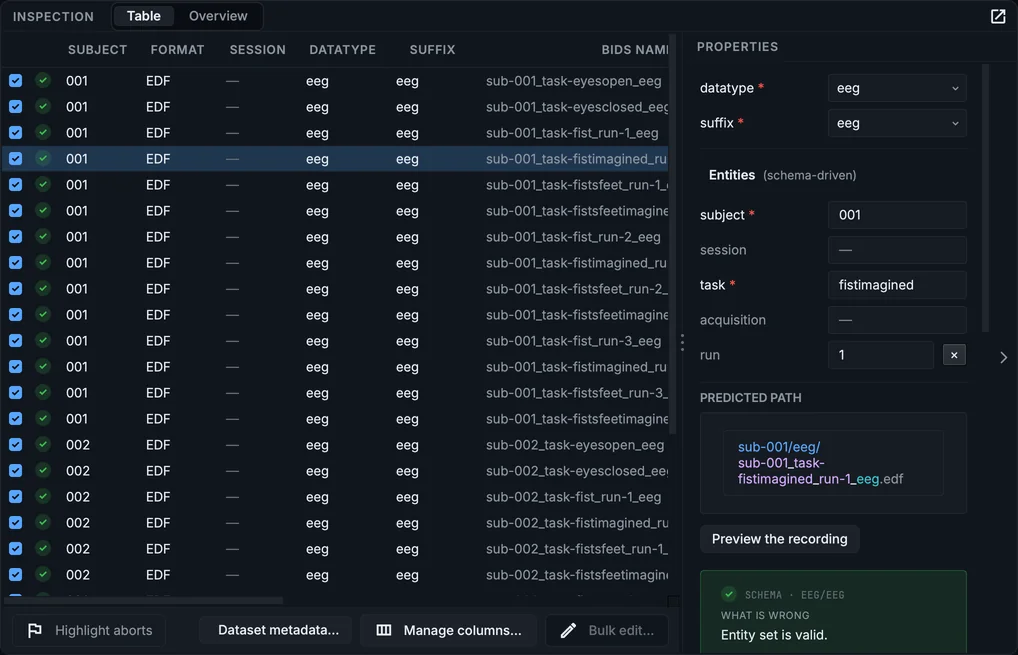Uncheck the checkbox for sub-001_task-fist_run-2_eeg
Viewport: 1018px width, 655px height.
pos(16,236)
